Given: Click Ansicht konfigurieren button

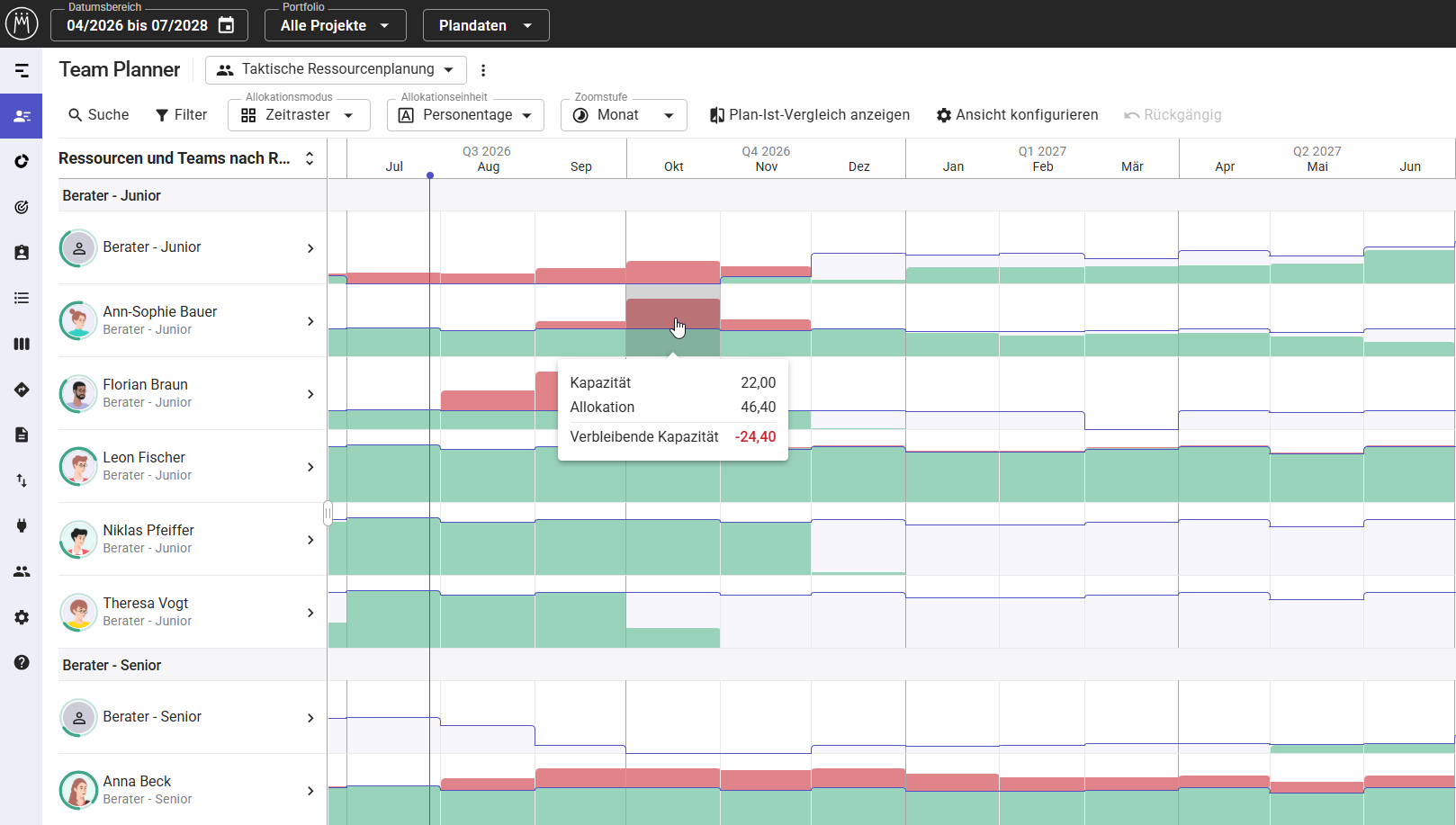Looking at the screenshot, I should (1017, 115).
